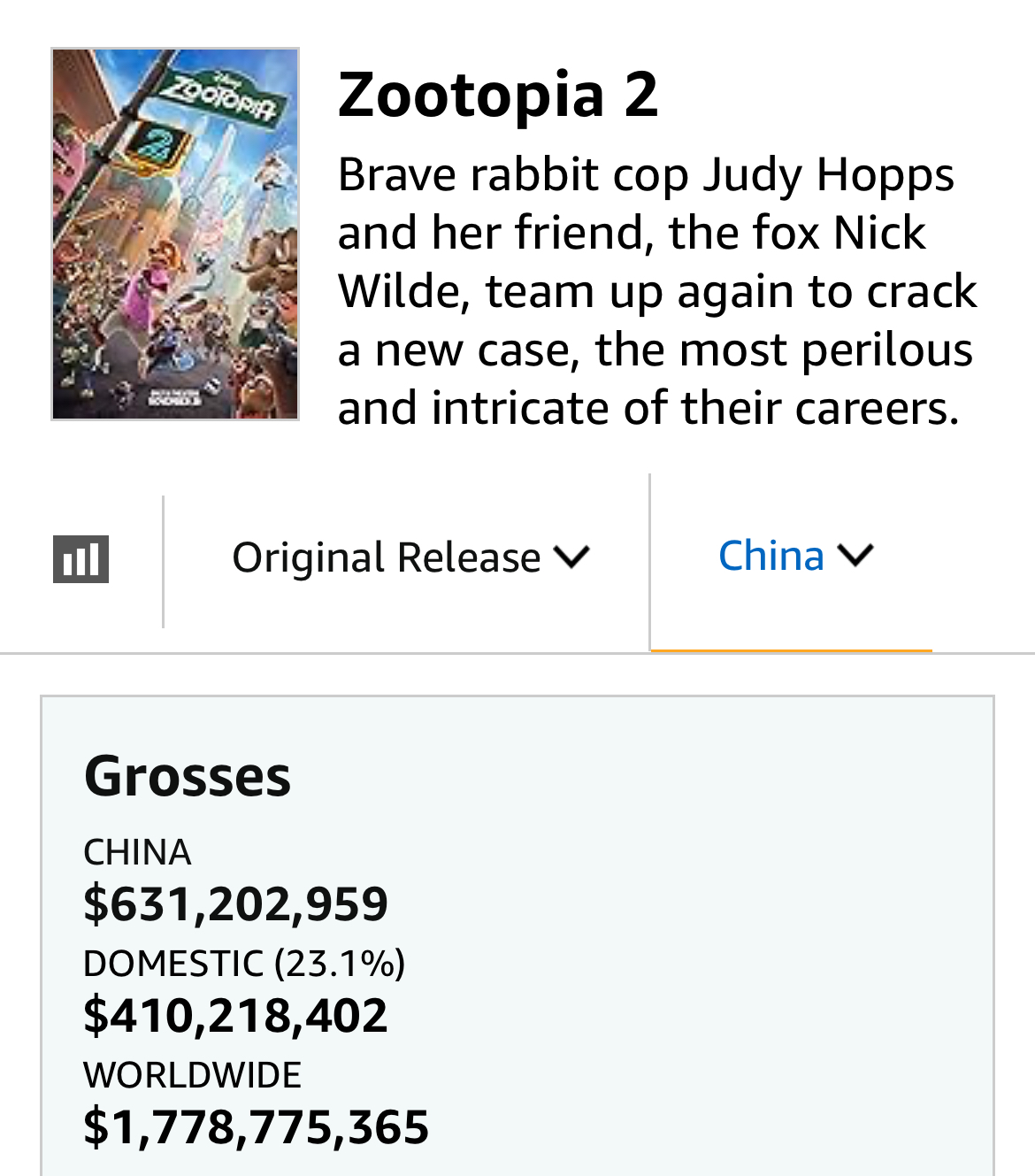
Task: Click empty area of the Grosses panel
Action: coord(708,929)
